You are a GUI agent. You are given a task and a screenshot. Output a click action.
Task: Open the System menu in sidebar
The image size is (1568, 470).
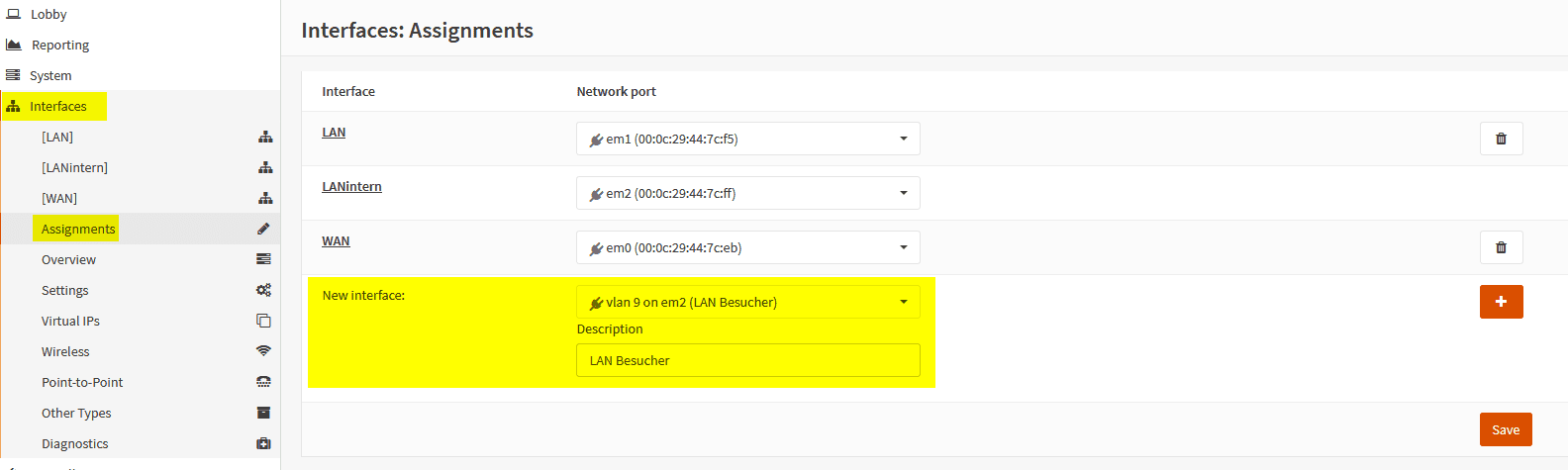pyautogui.click(x=49, y=75)
